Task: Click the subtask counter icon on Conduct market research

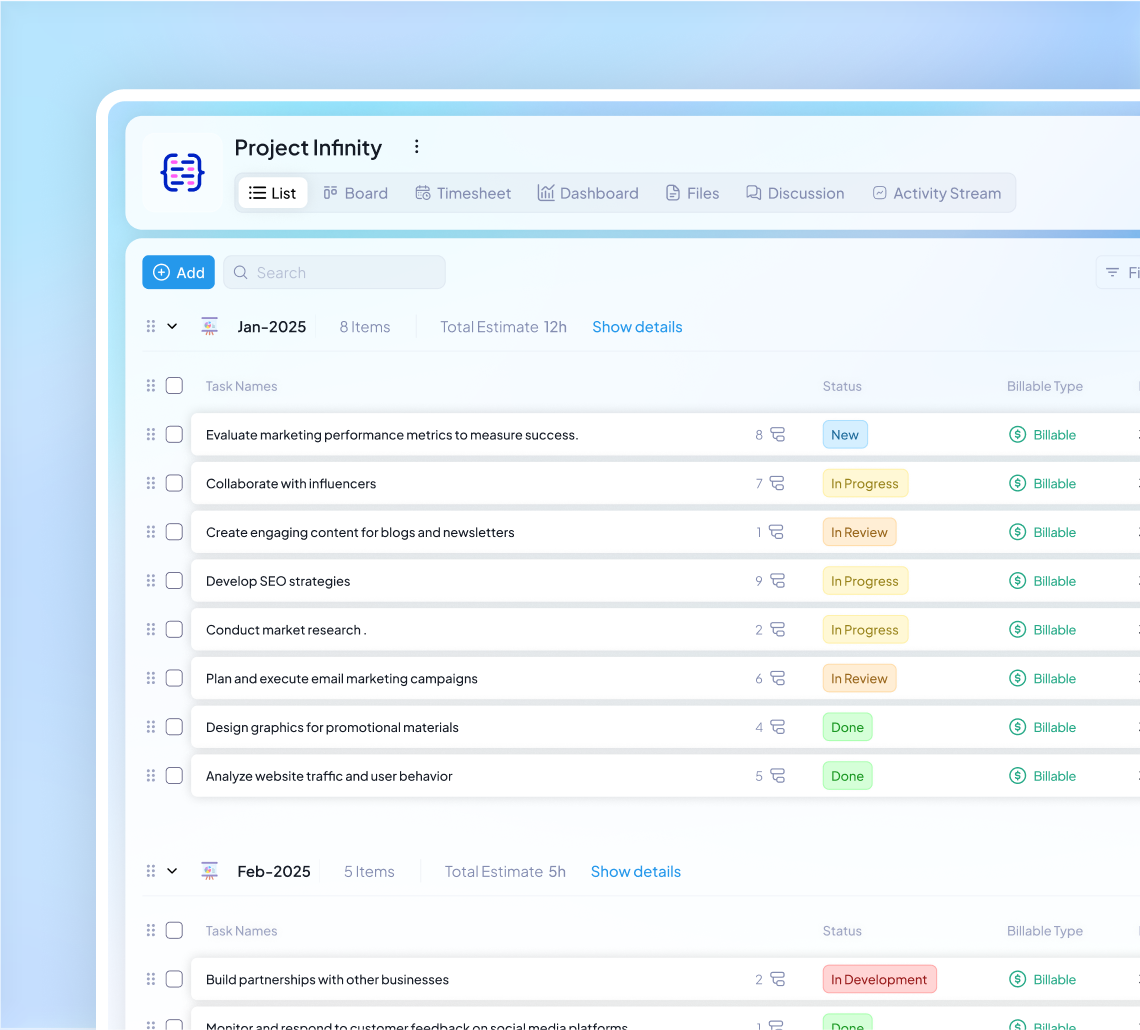Action: pyautogui.click(x=777, y=629)
